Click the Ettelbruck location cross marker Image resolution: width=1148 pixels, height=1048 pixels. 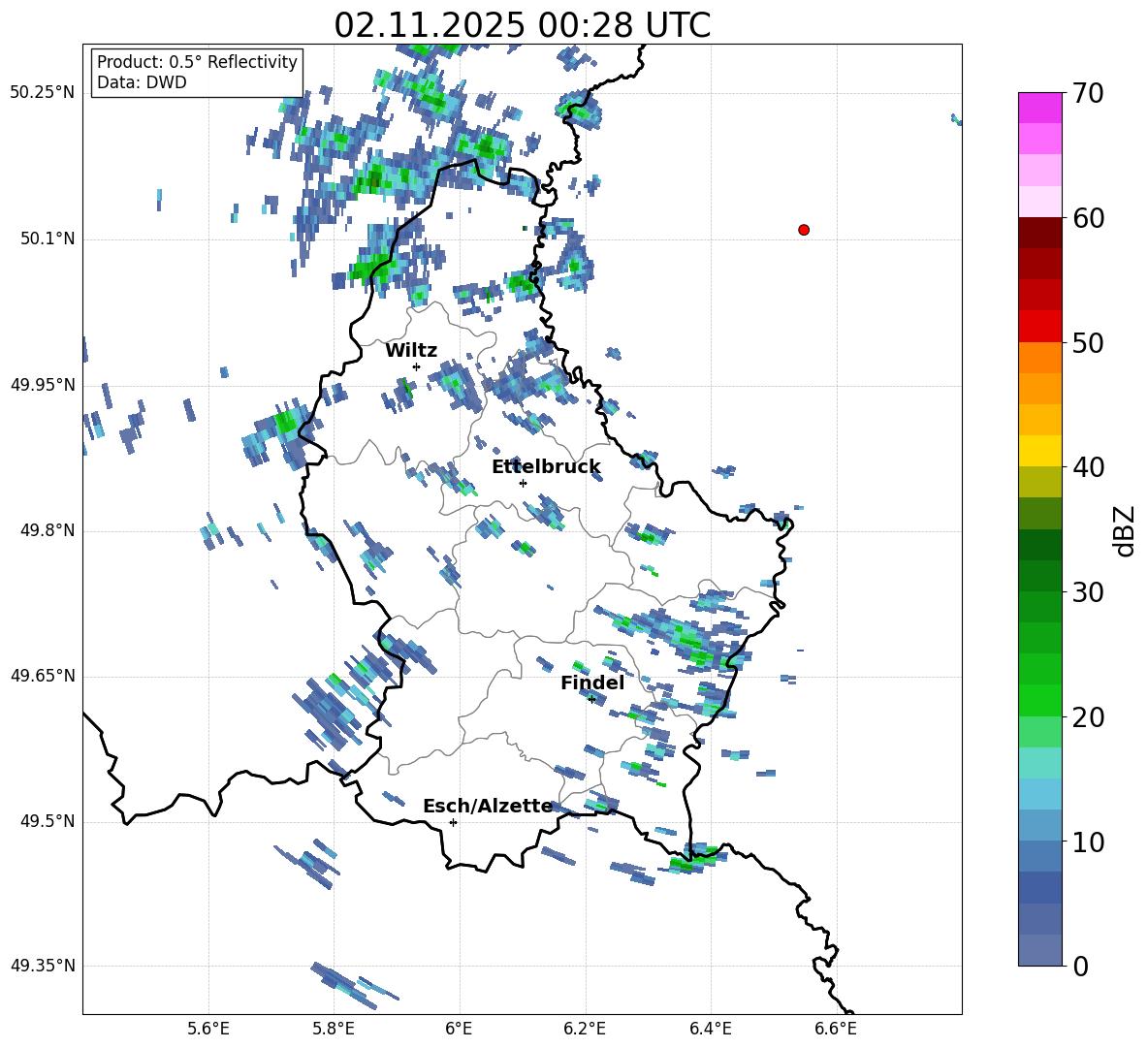[x=523, y=483]
